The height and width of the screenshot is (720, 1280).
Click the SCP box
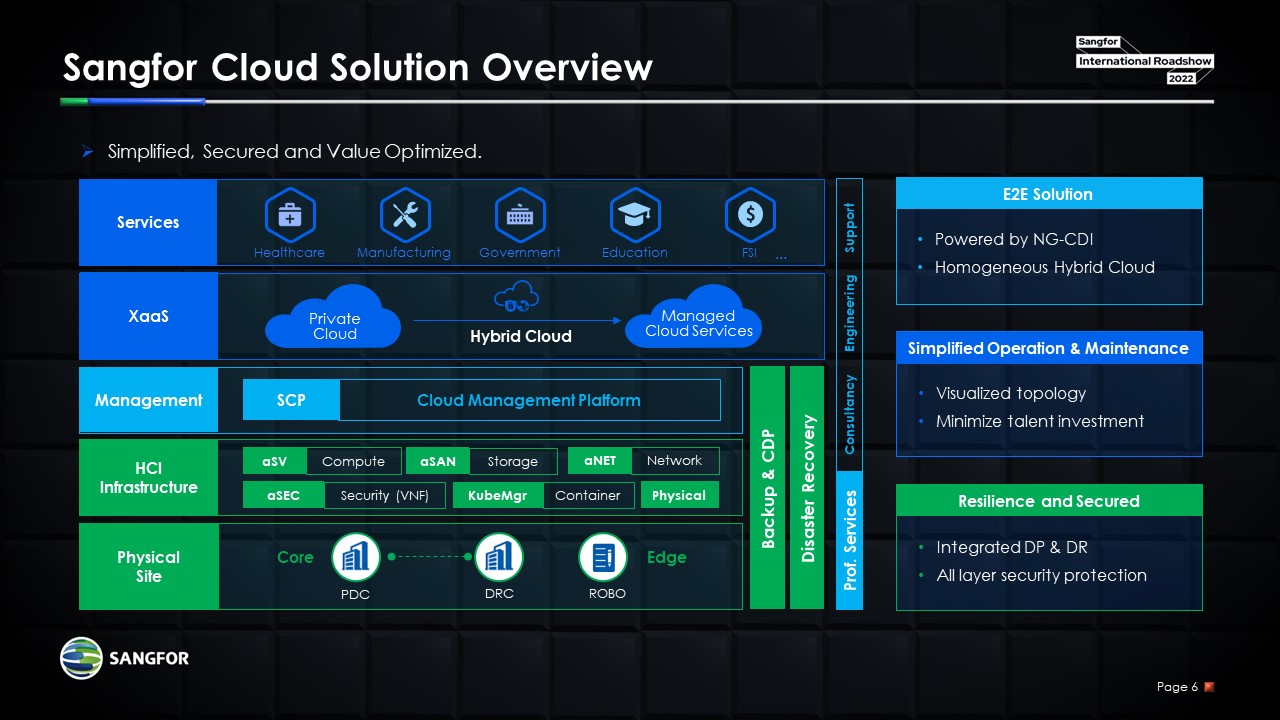(291, 400)
